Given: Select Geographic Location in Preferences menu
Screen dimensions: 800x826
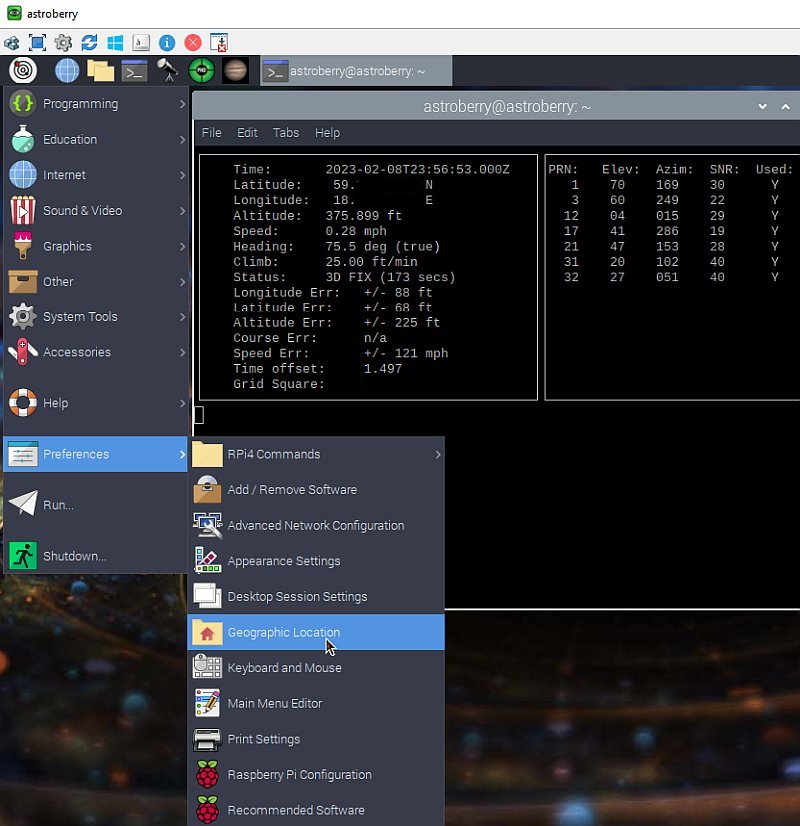Looking at the screenshot, I should click(x=316, y=632).
